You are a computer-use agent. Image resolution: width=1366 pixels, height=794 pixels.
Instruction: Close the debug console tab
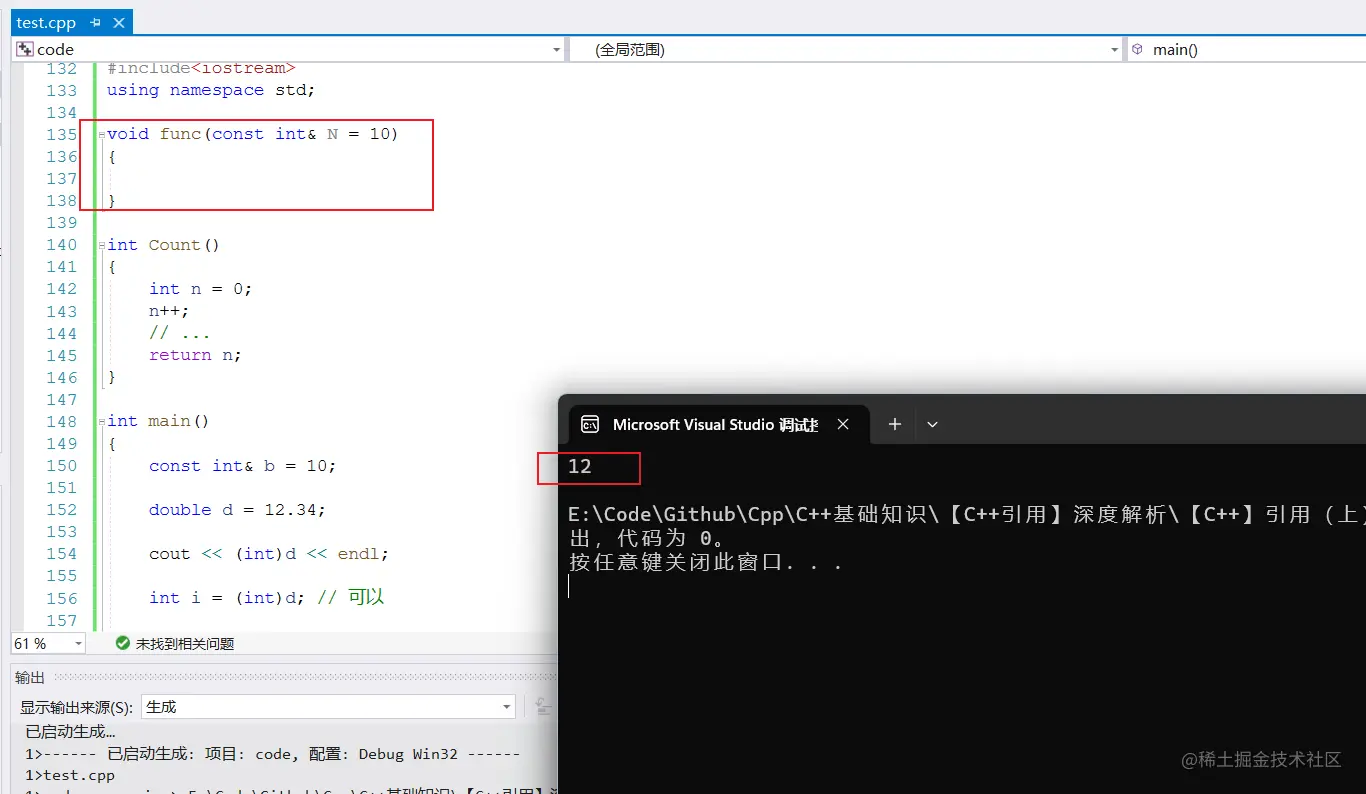coord(843,424)
